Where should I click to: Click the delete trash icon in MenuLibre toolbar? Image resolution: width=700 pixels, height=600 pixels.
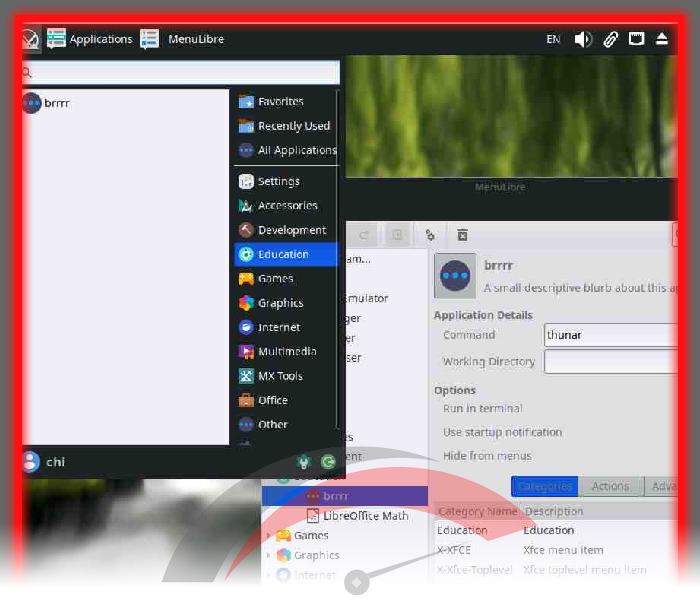(462, 235)
